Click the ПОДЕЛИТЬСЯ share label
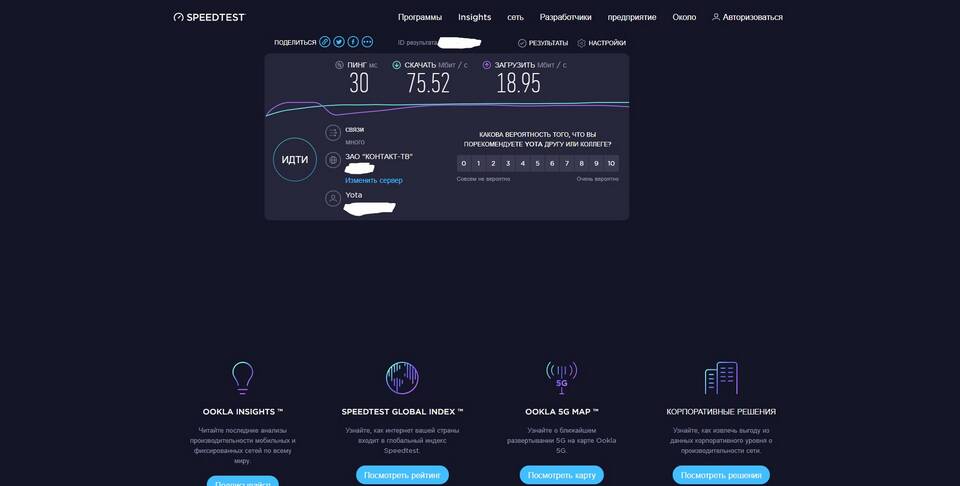The height and width of the screenshot is (486, 960). 295,43
